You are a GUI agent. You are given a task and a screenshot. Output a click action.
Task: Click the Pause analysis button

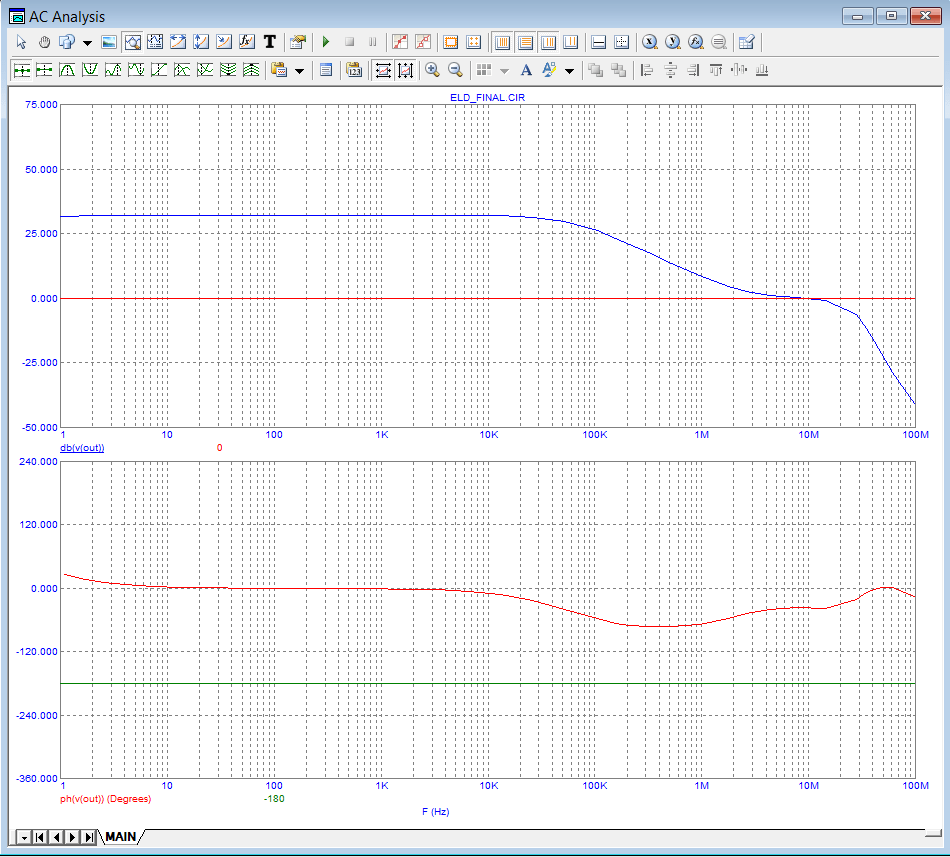coord(372,42)
